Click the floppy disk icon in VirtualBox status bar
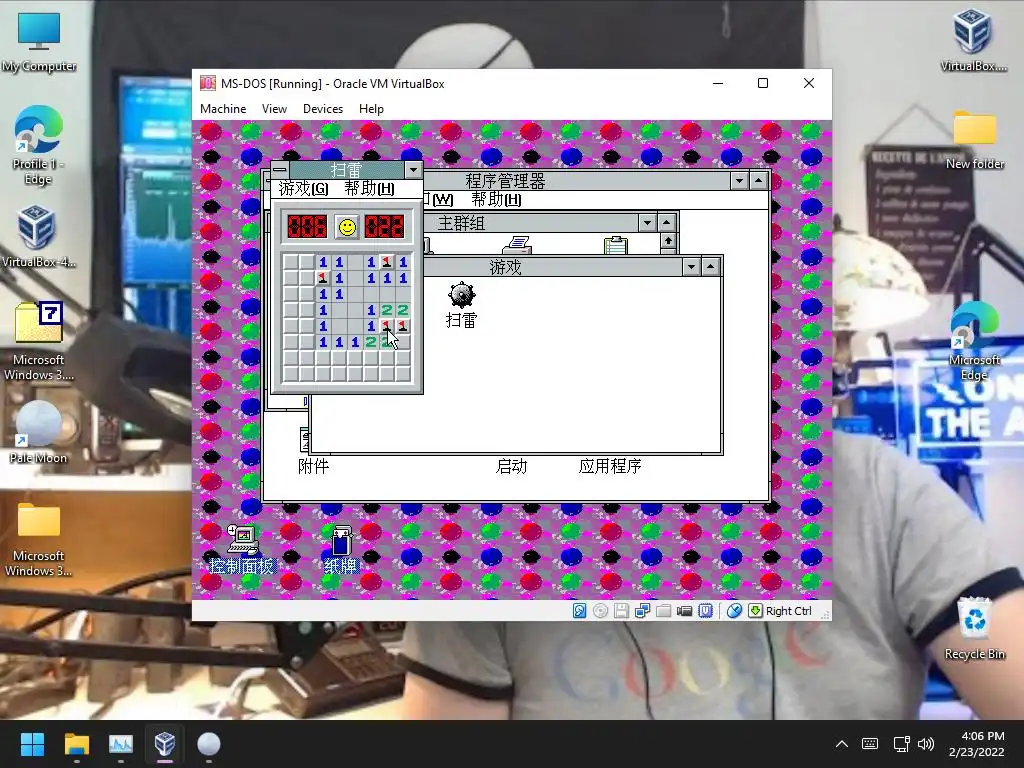 [x=621, y=611]
